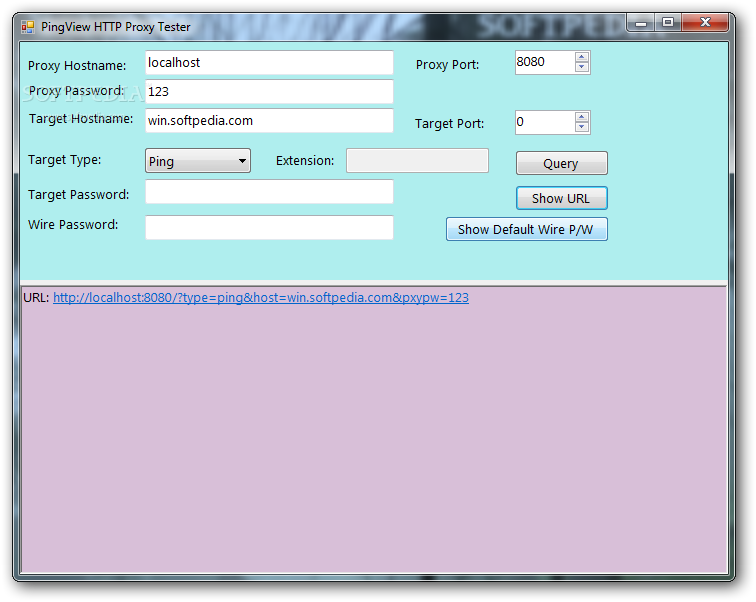756x602 pixels.
Task: Increment Target Port using the up arrow
Action: [582, 117]
